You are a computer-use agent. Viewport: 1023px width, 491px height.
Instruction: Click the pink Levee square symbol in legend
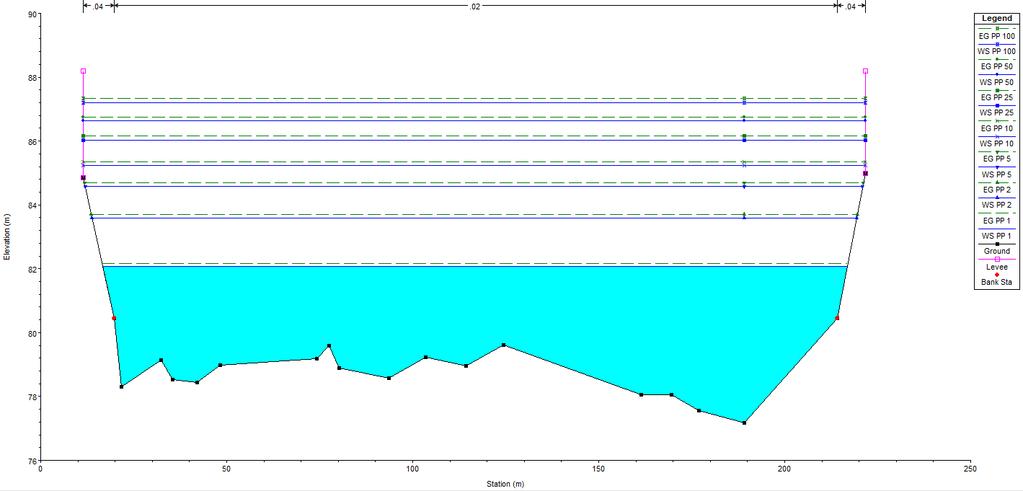pos(997,259)
